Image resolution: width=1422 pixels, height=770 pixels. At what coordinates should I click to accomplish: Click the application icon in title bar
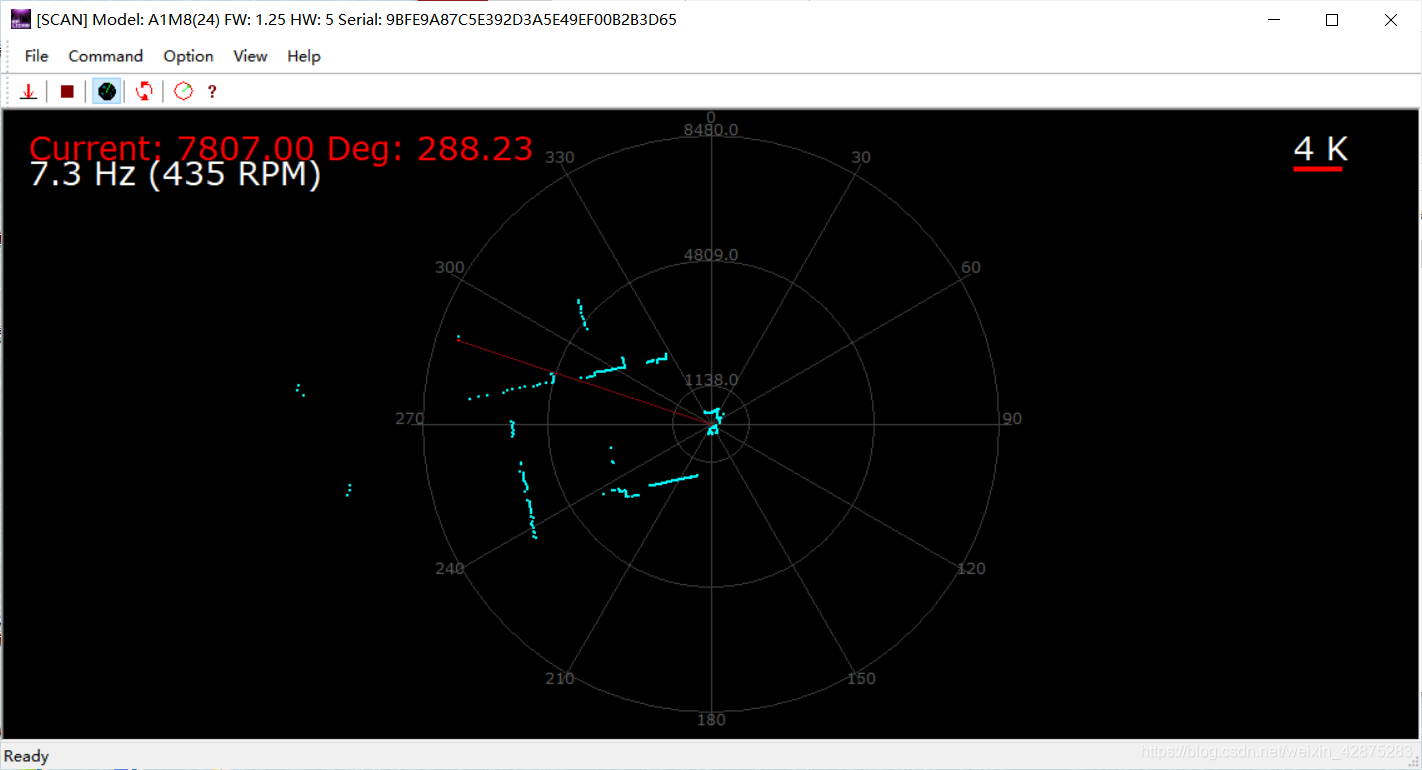click(x=20, y=19)
